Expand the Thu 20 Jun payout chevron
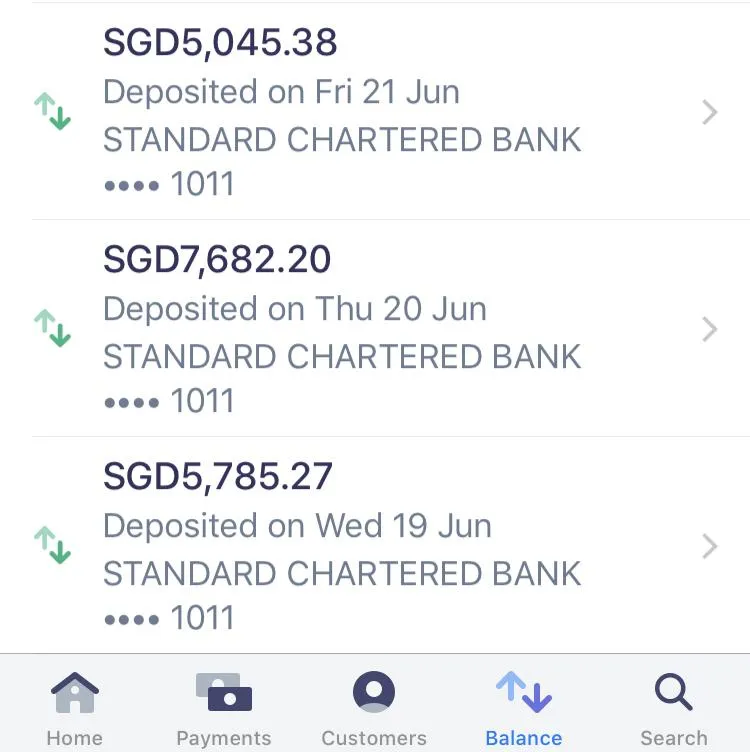This screenshot has height=752, width=750. pyautogui.click(x=710, y=329)
